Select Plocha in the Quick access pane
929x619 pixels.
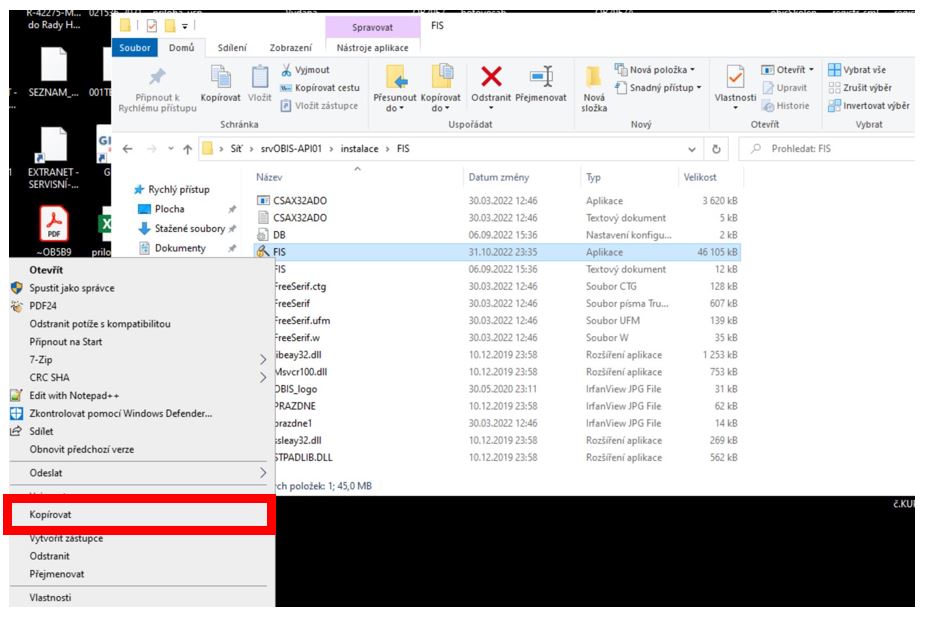tap(170, 209)
